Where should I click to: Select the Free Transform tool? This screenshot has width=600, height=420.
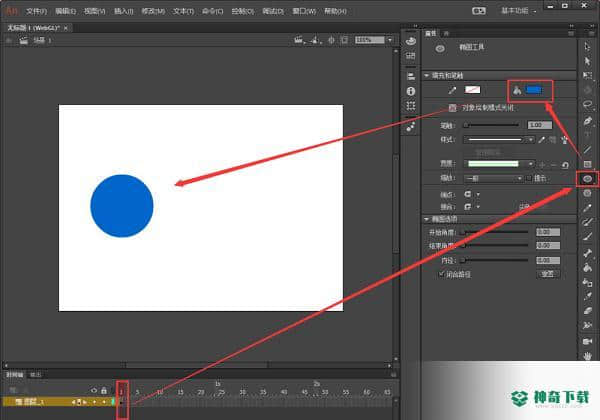point(587,75)
